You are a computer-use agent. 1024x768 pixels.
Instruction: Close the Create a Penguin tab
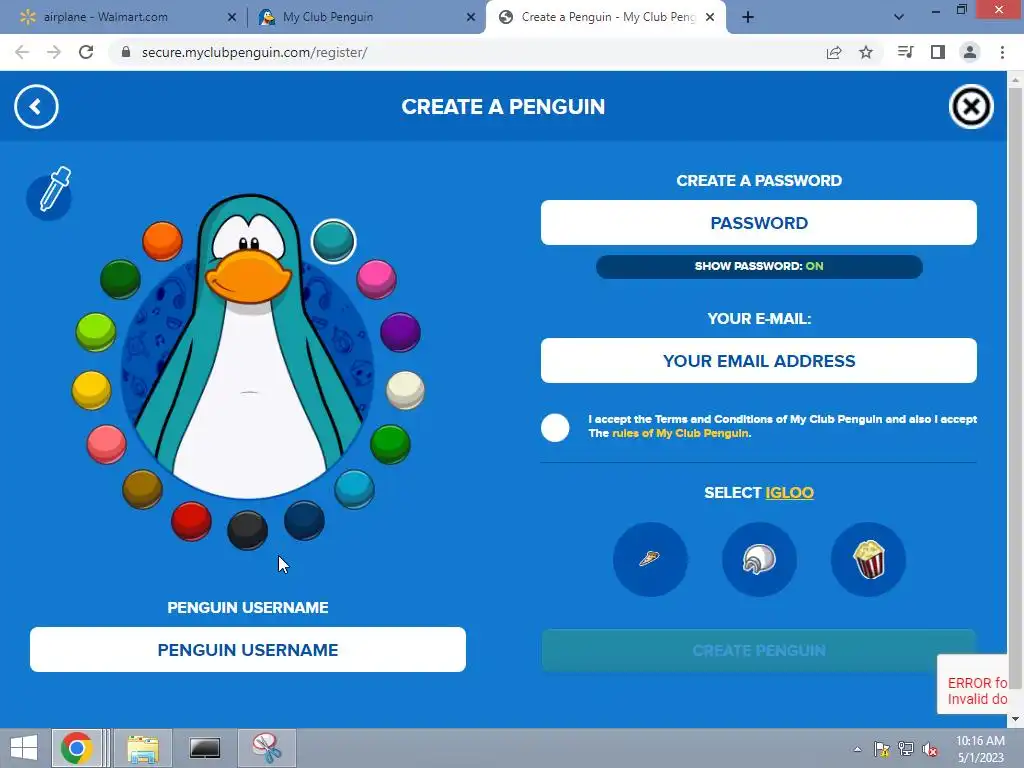point(710,18)
